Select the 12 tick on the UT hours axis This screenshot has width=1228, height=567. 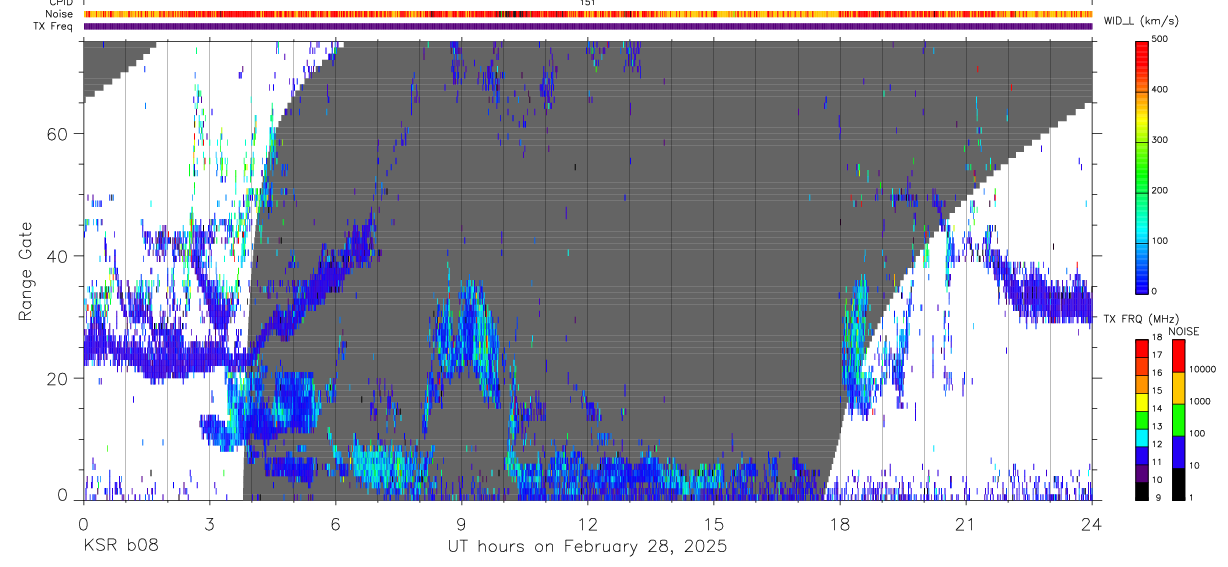click(588, 523)
